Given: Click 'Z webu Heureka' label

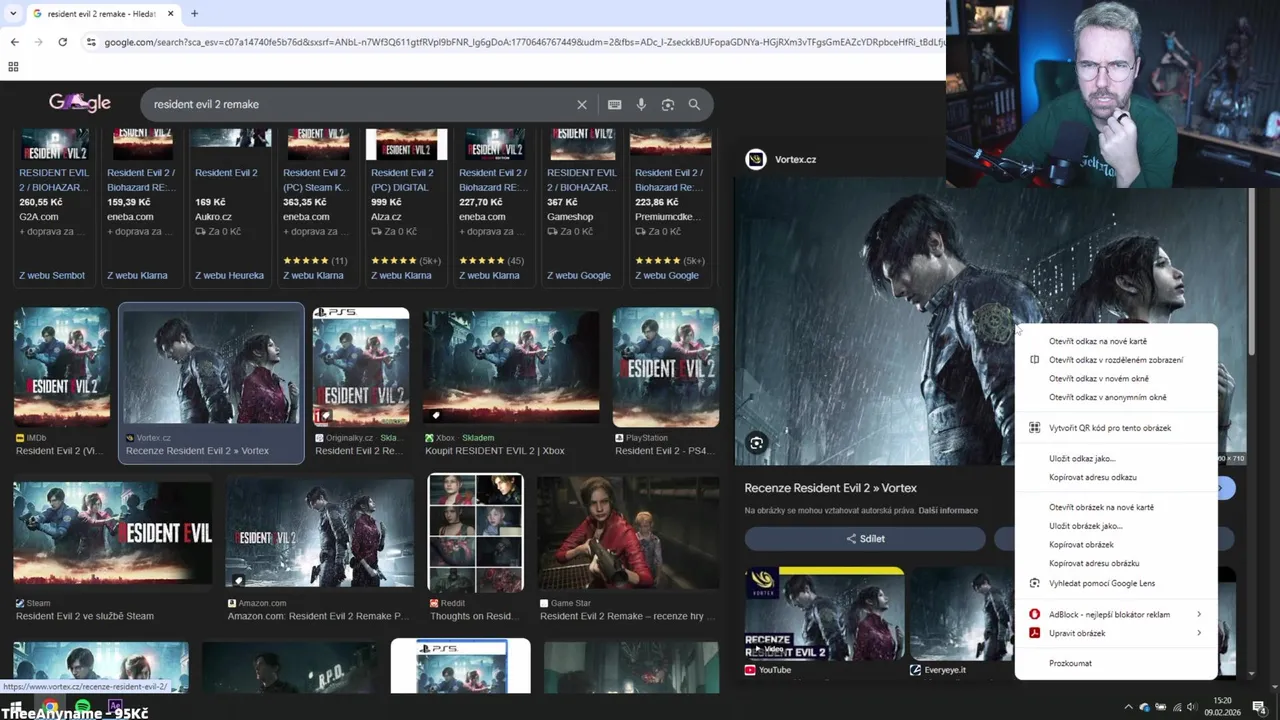Looking at the screenshot, I should click(x=230, y=276).
